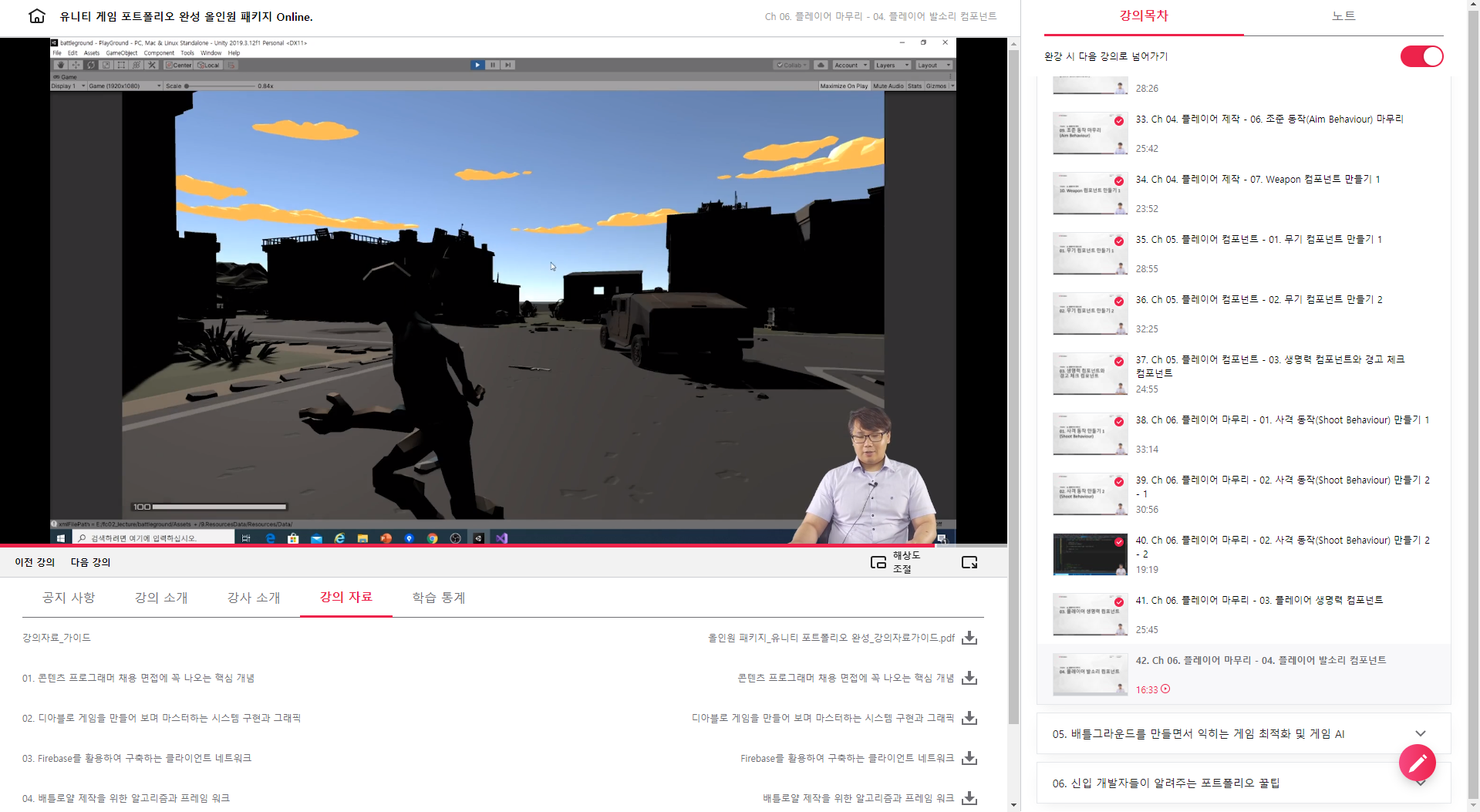Toggle Local handle rotation in Unity
Screen dimensions: 1480x812
coord(209,66)
